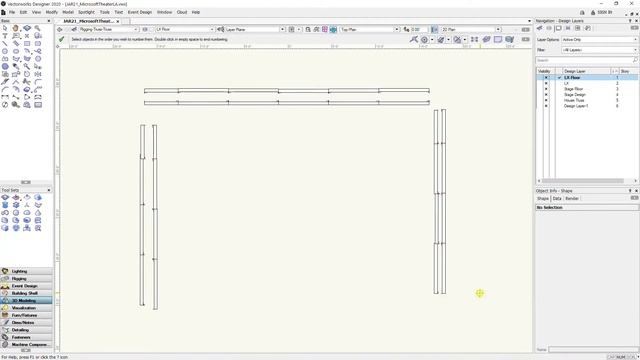Viewport: 640px width, 360px height.
Task: Click the object snap target icon
Action: (x=424, y=40)
